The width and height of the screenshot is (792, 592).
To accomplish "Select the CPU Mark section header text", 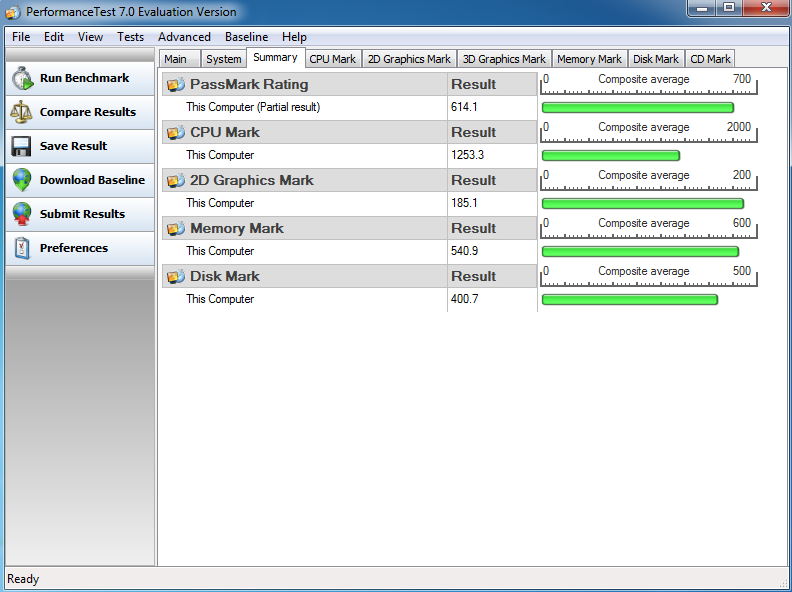I will pos(225,132).
